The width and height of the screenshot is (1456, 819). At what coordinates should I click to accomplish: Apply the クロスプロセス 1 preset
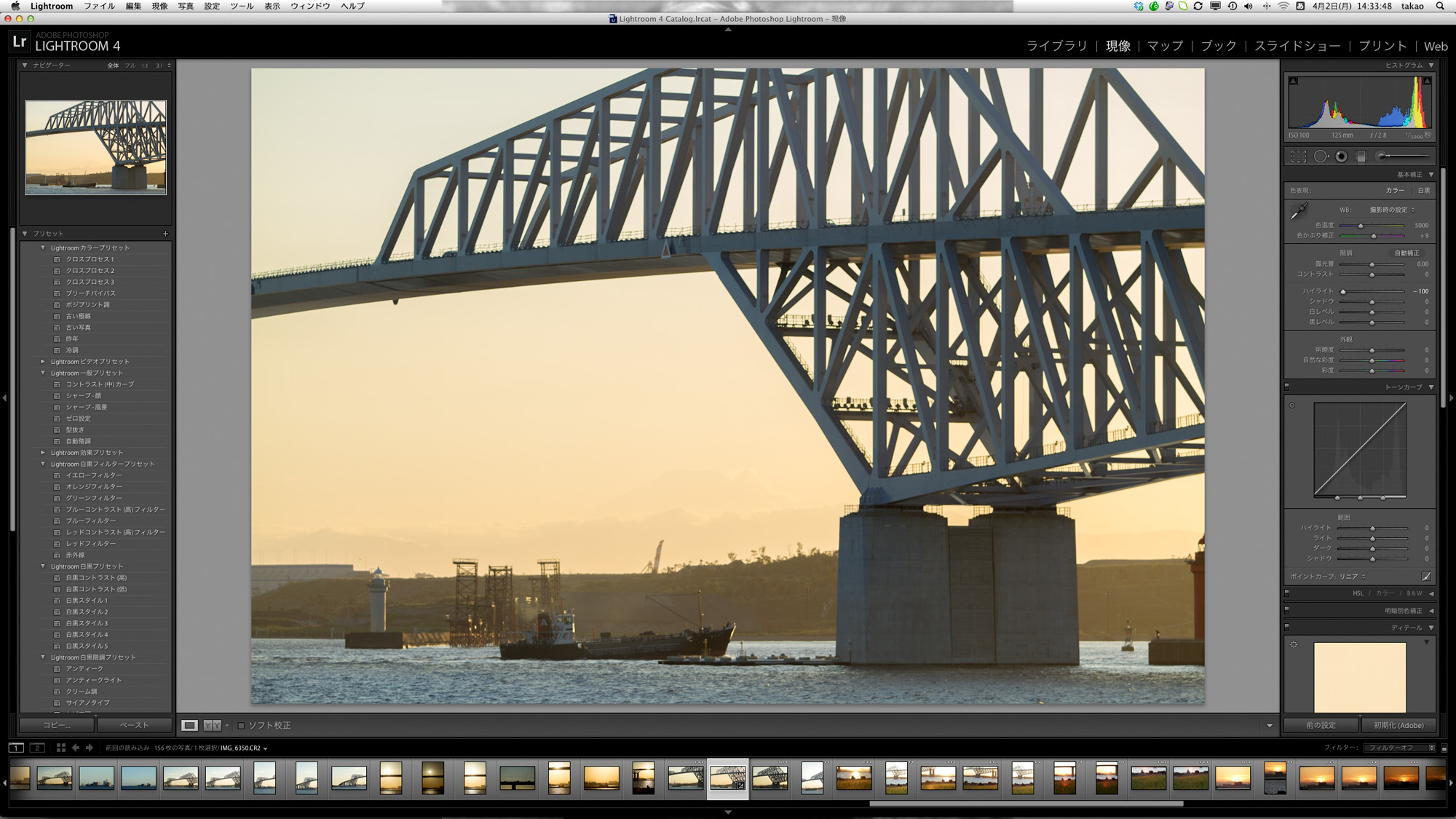(x=90, y=259)
